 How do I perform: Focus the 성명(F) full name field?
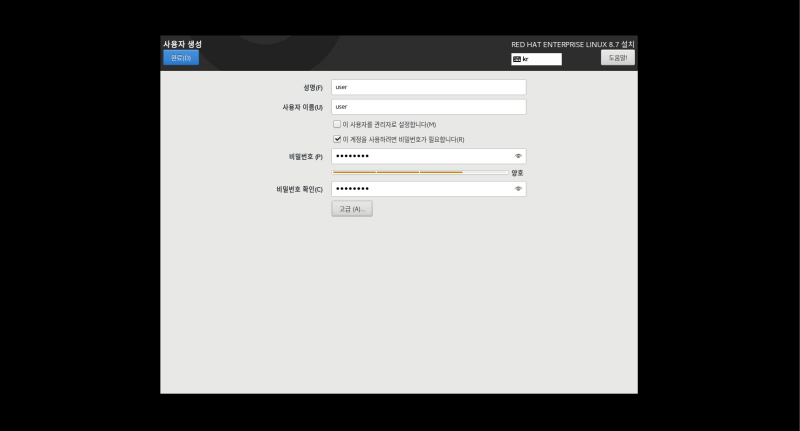click(429, 87)
